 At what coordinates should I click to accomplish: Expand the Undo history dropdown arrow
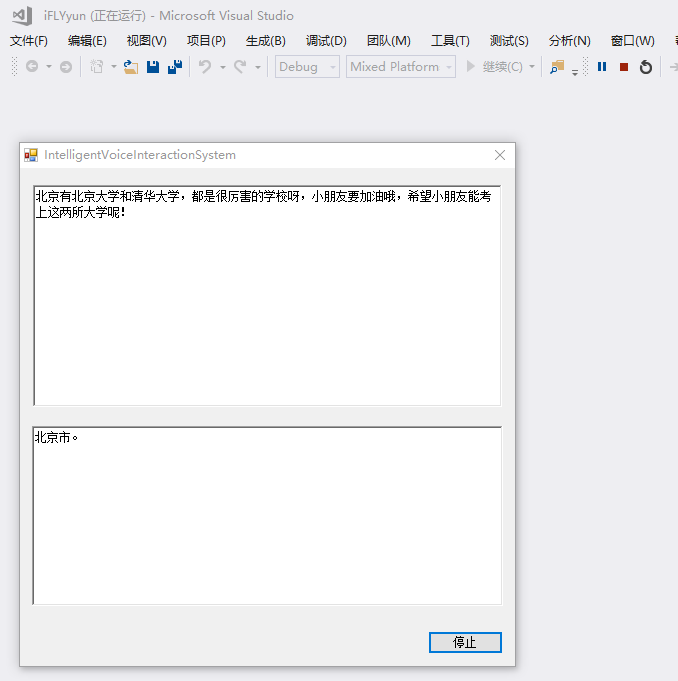(223, 67)
